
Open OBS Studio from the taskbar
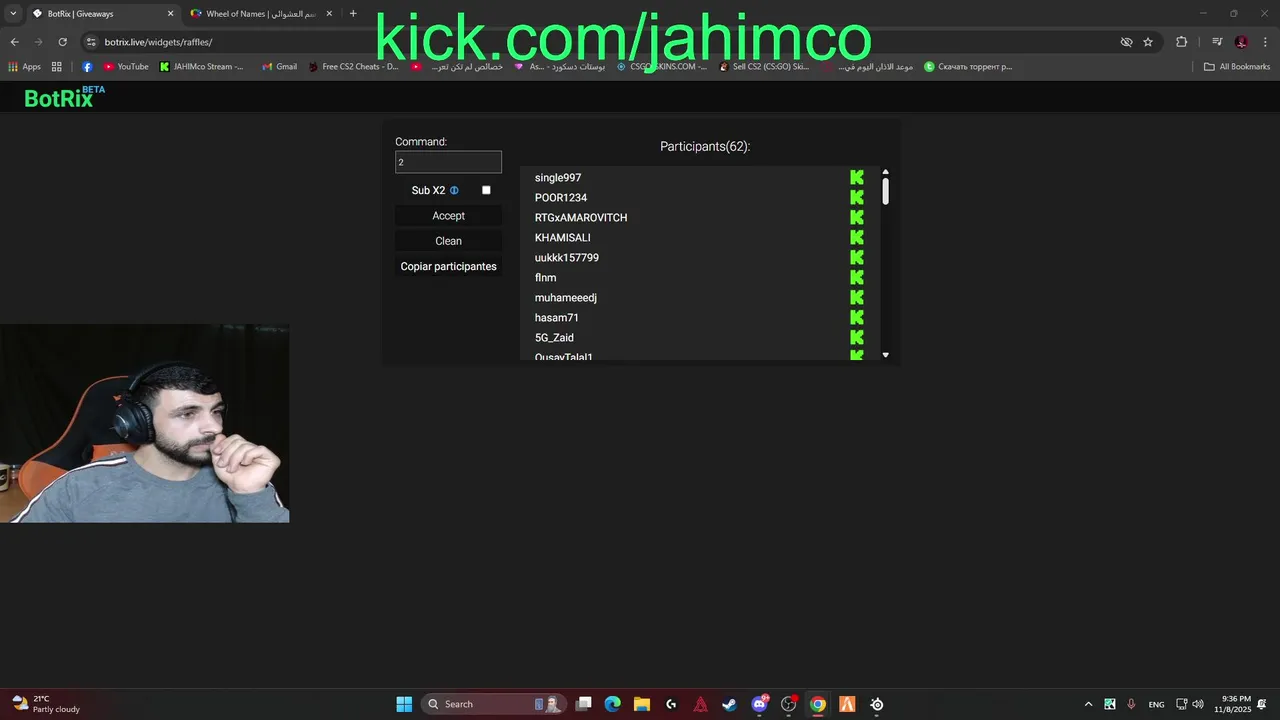point(788,704)
